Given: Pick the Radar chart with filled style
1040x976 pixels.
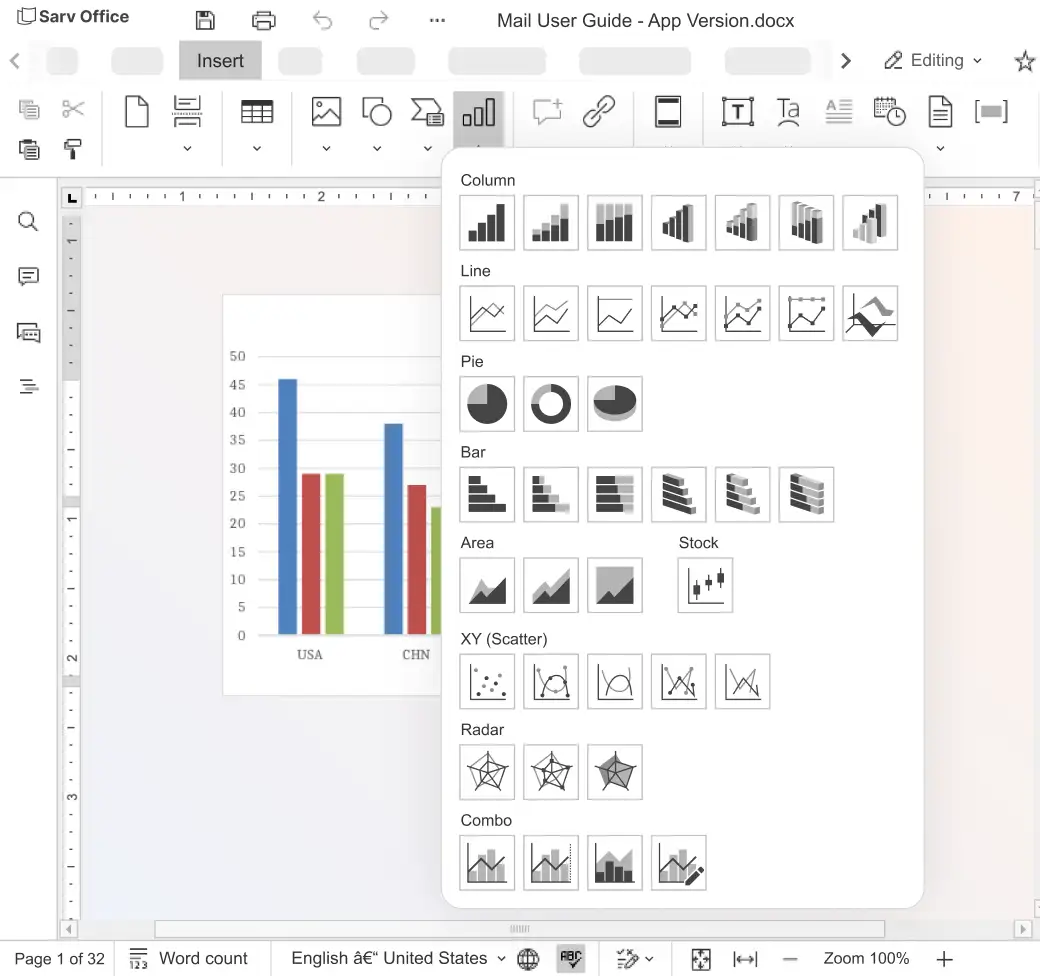Looking at the screenshot, I should [x=615, y=772].
